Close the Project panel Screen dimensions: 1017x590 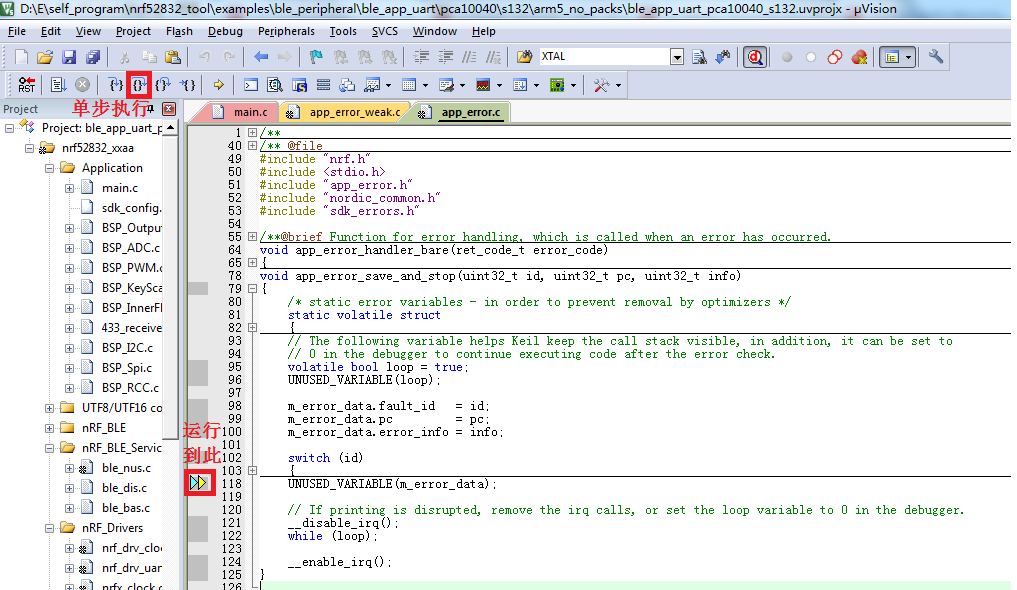(169, 109)
